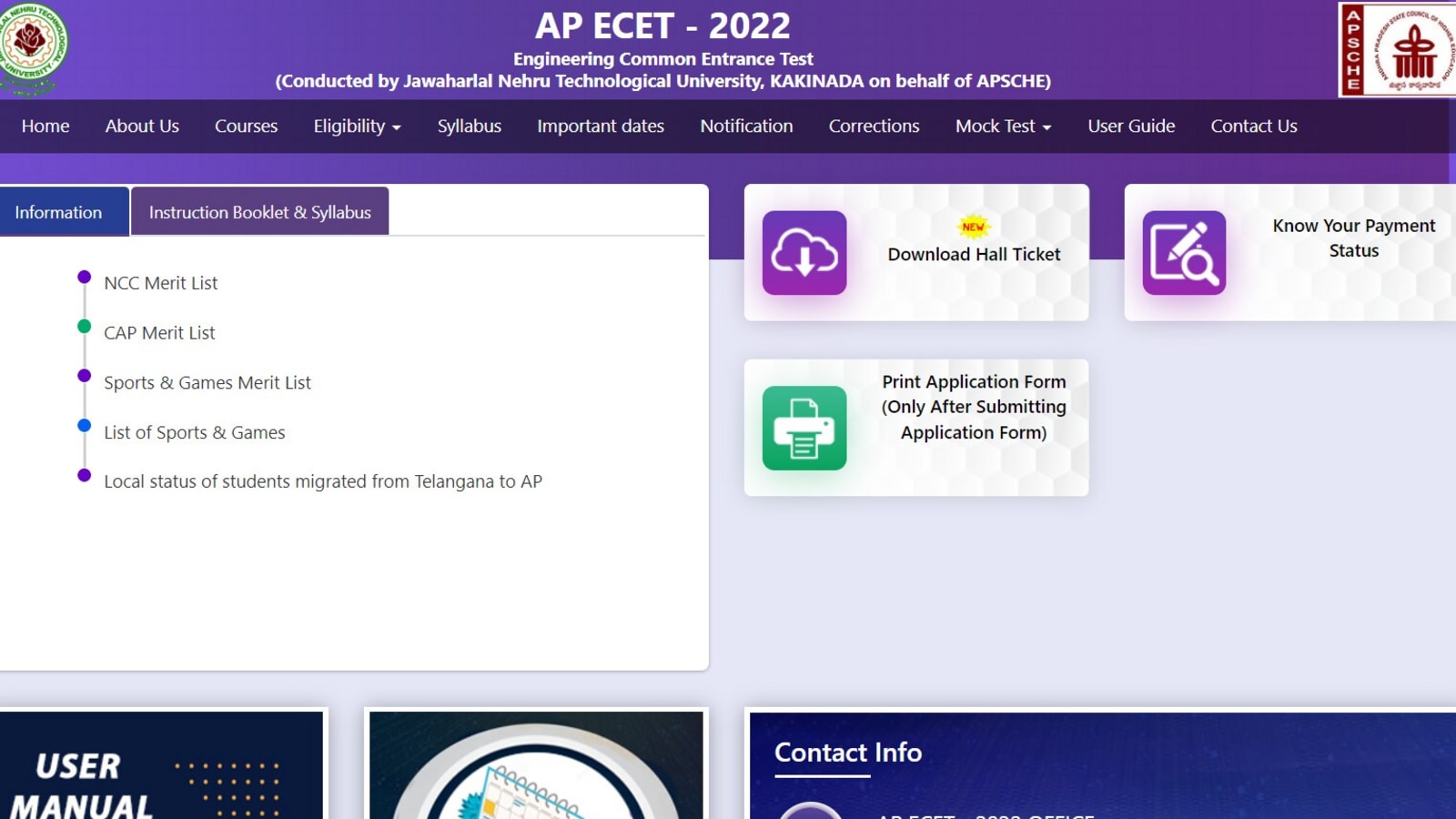Click the green printer icon
1456x819 pixels.
click(x=804, y=428)
